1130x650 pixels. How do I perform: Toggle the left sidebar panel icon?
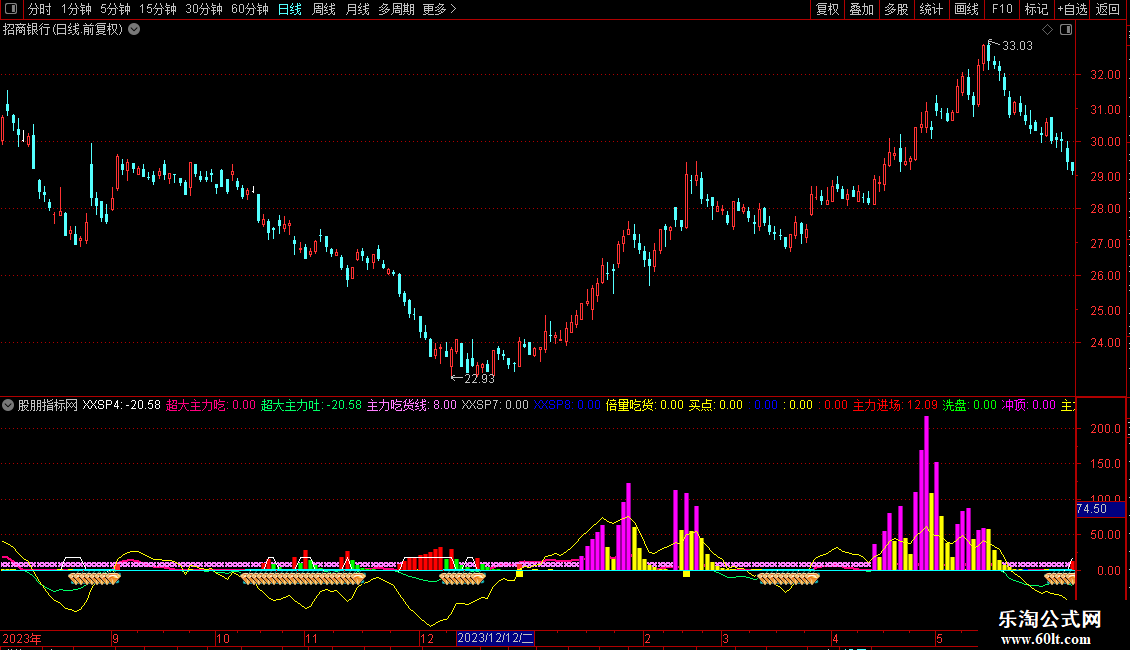pos(11,10)
